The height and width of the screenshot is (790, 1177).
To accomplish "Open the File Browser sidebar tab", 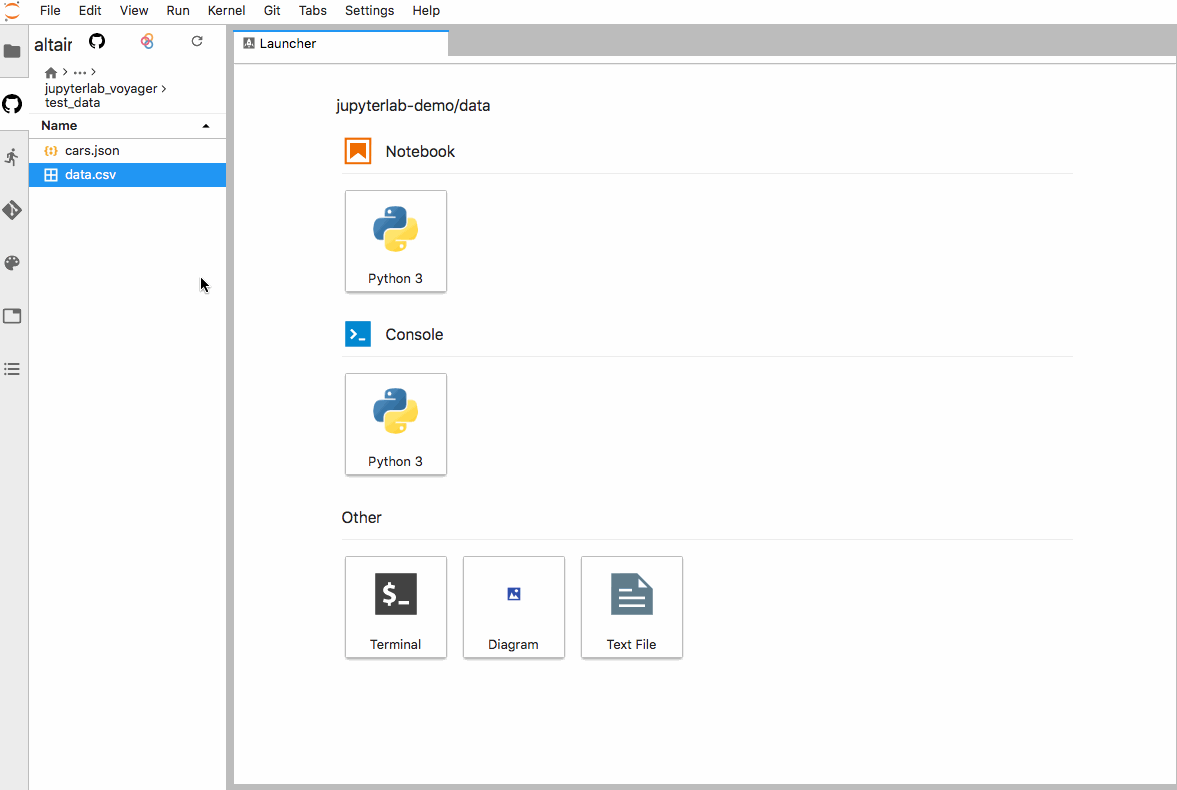I will (12, 51).
